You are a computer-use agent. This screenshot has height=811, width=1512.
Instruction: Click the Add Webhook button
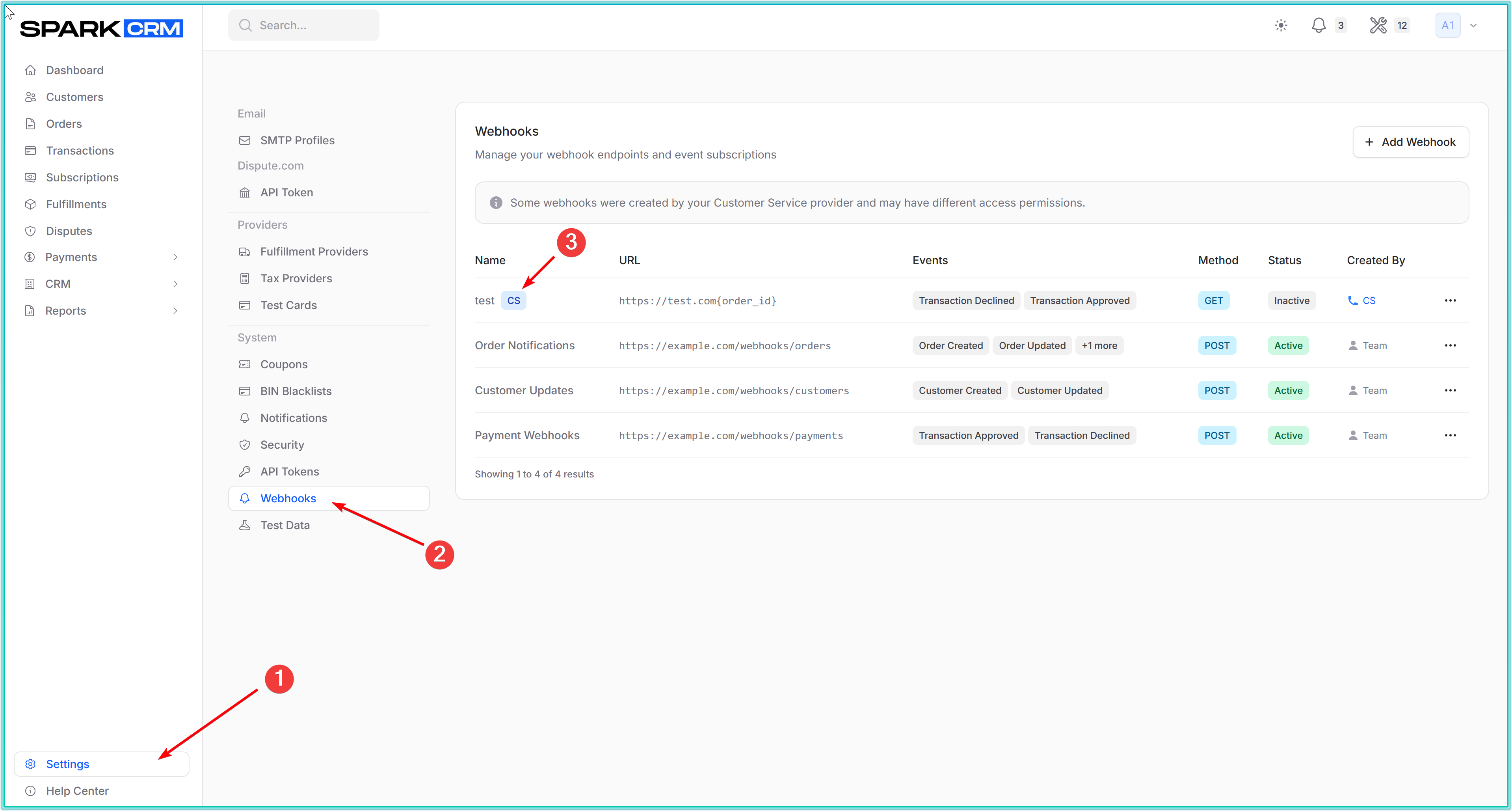coord(1410,142)
